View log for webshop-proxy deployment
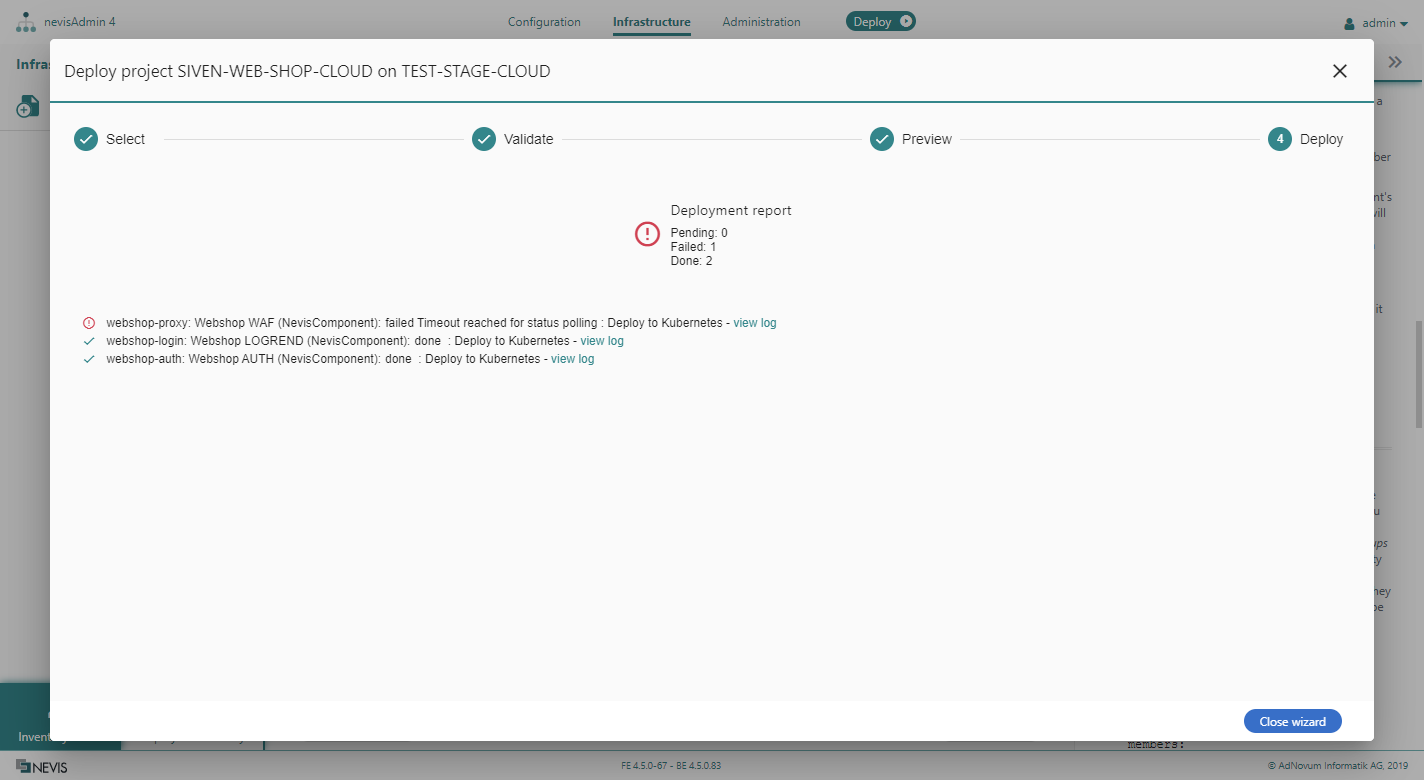 (755, 323)
